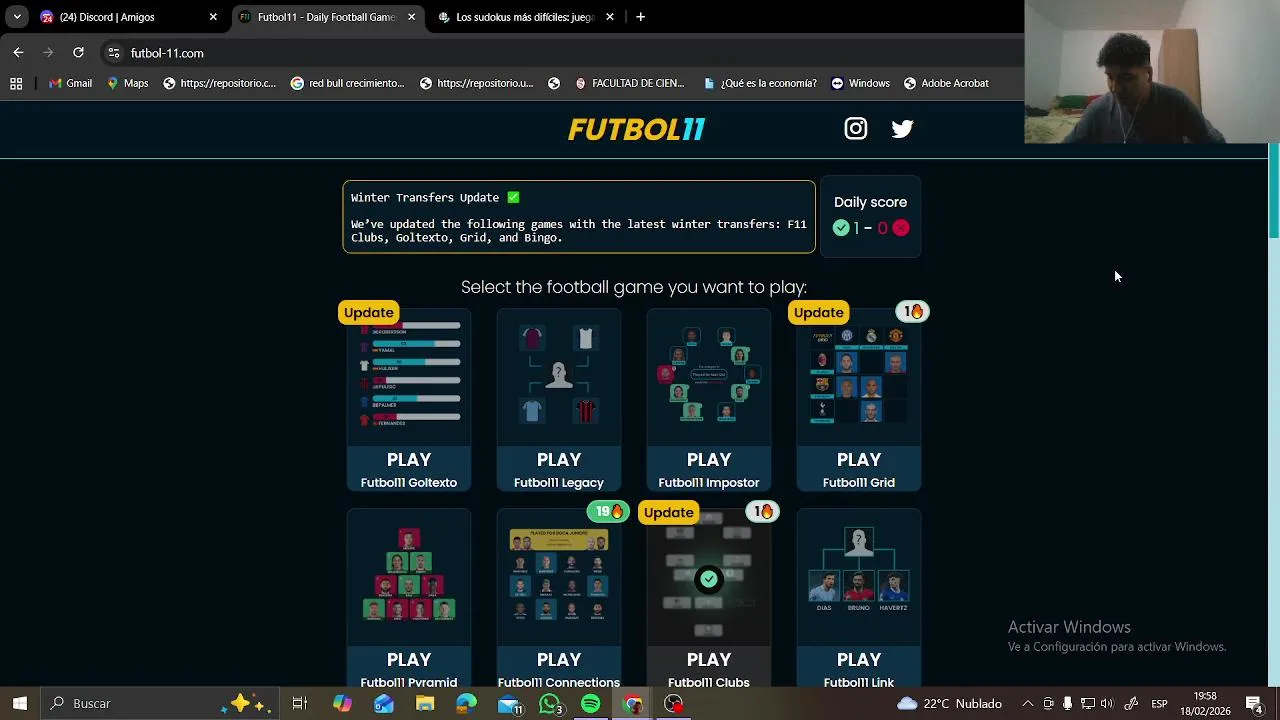Click the Impostor circle preview thumbnail
1280x720 pixels.
pyautogui.click(x=709, y=375)
